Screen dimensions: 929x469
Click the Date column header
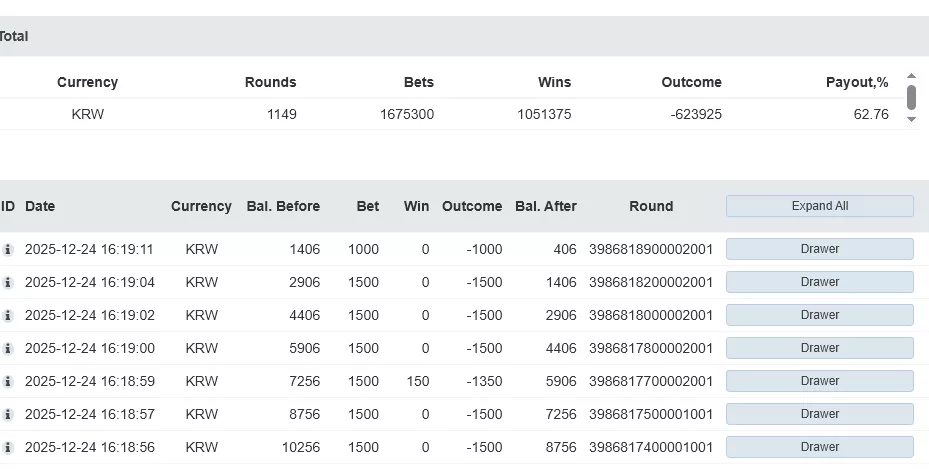pos(40,206)
